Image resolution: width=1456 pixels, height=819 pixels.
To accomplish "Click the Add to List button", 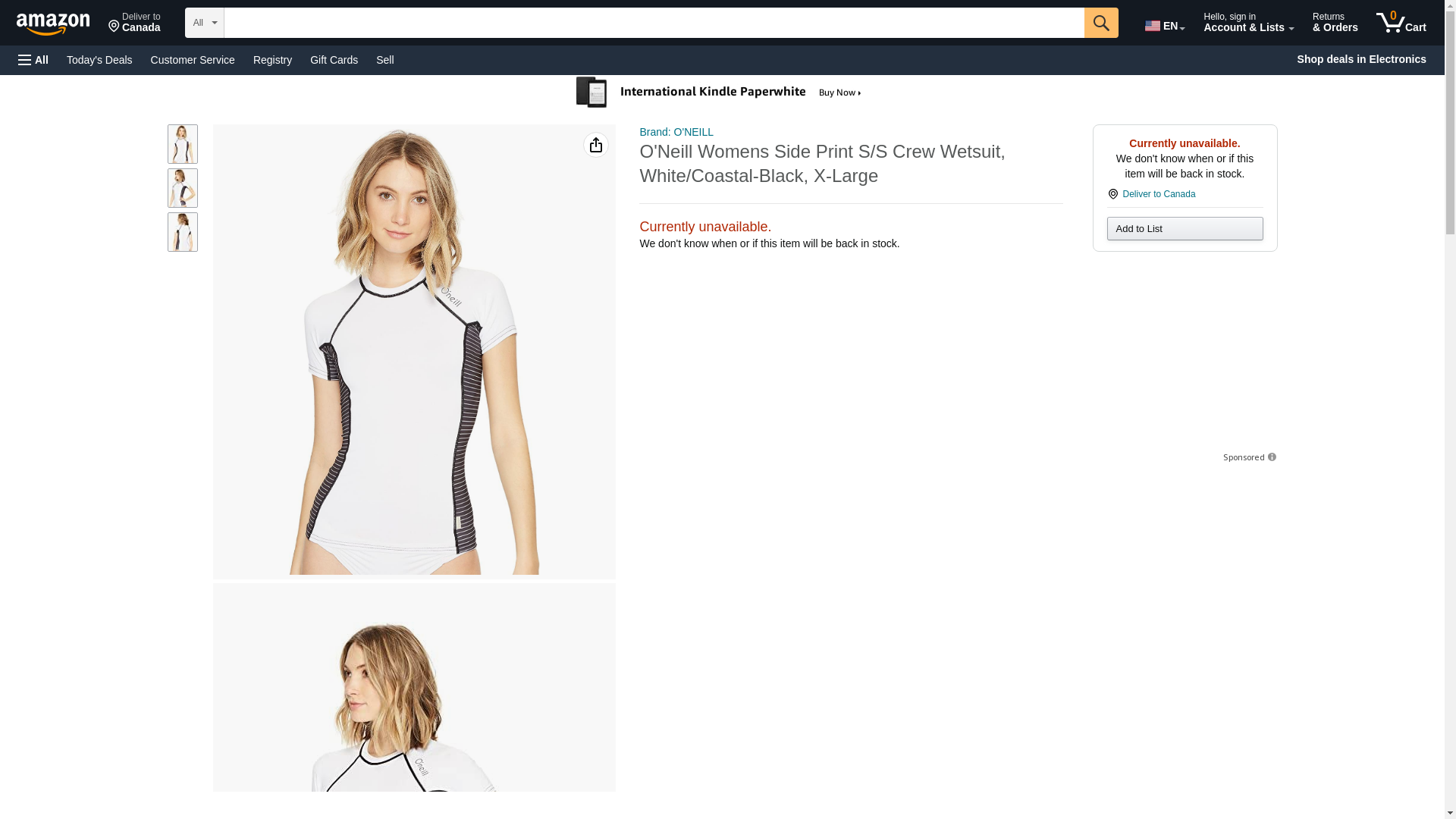I will [x=1185, y=229].
